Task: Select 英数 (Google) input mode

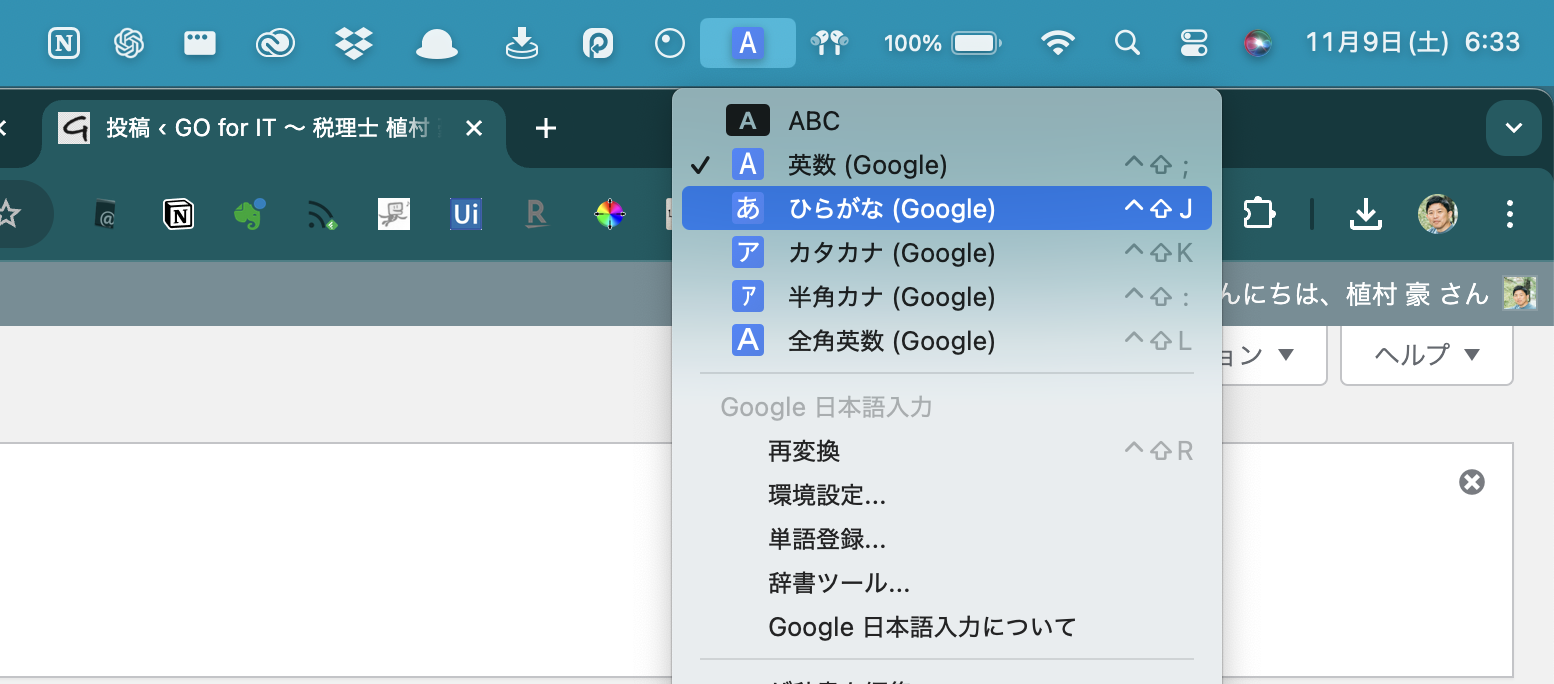Action: click(947, 164)
